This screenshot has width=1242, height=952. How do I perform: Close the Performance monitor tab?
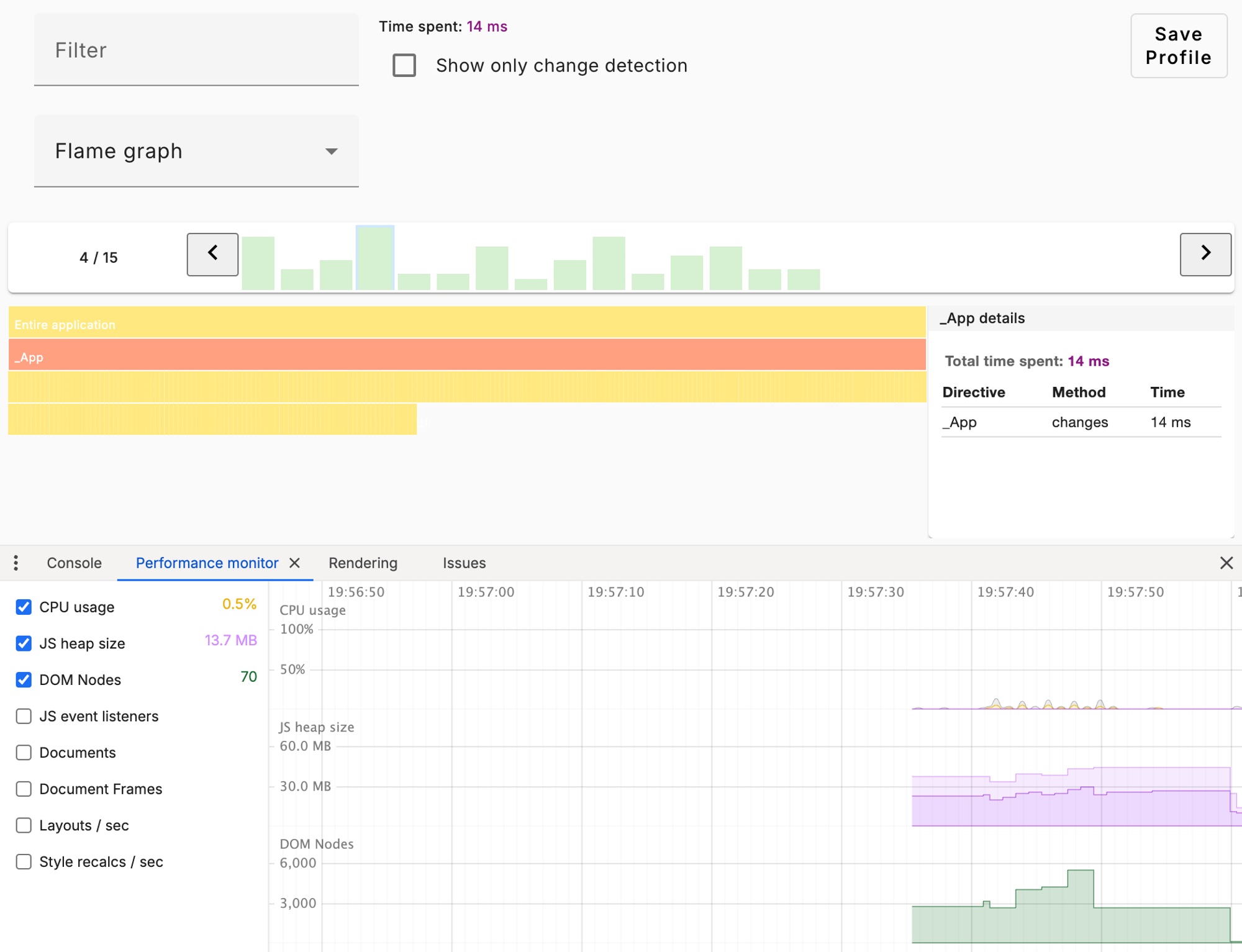[x=296, y=563]
